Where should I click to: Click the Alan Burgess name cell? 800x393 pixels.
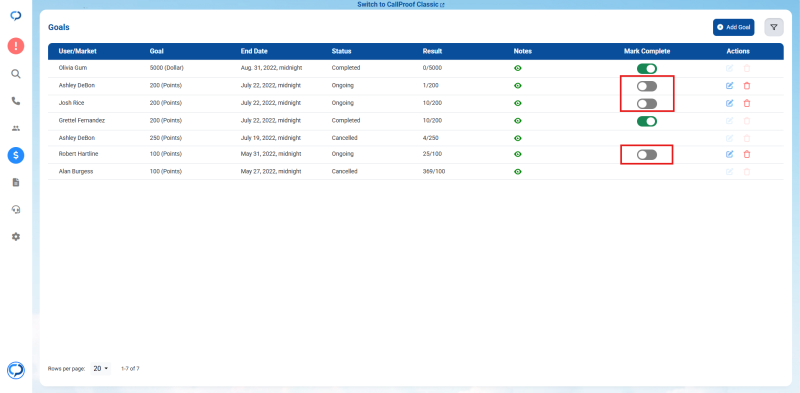[76, 172]
